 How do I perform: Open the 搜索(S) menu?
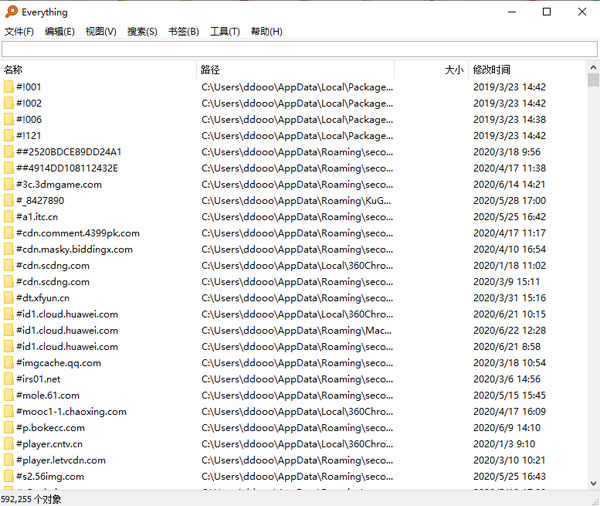coord(142,31)
